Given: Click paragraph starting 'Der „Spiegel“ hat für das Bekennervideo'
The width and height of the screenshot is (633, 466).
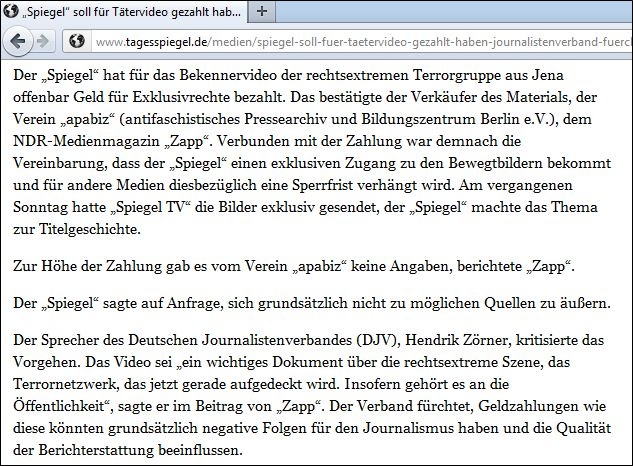Looking at the screenshot, I should (x=312, y=152).
